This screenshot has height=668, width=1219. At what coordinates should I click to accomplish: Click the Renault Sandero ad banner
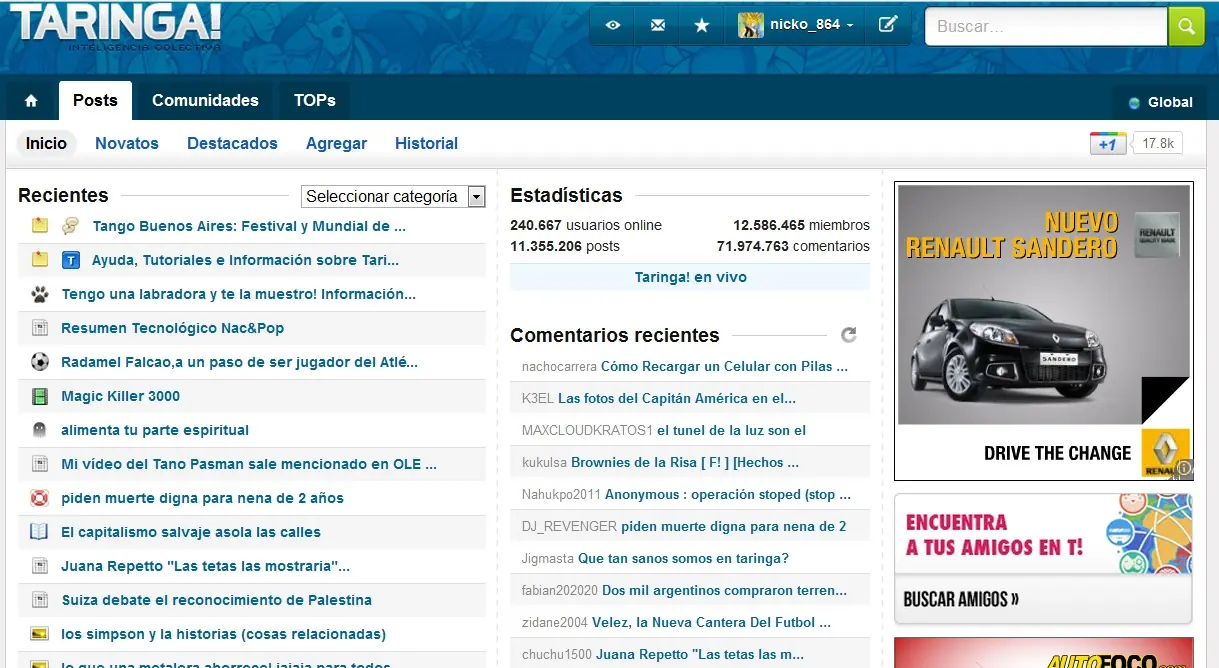tap(1043, 331)
